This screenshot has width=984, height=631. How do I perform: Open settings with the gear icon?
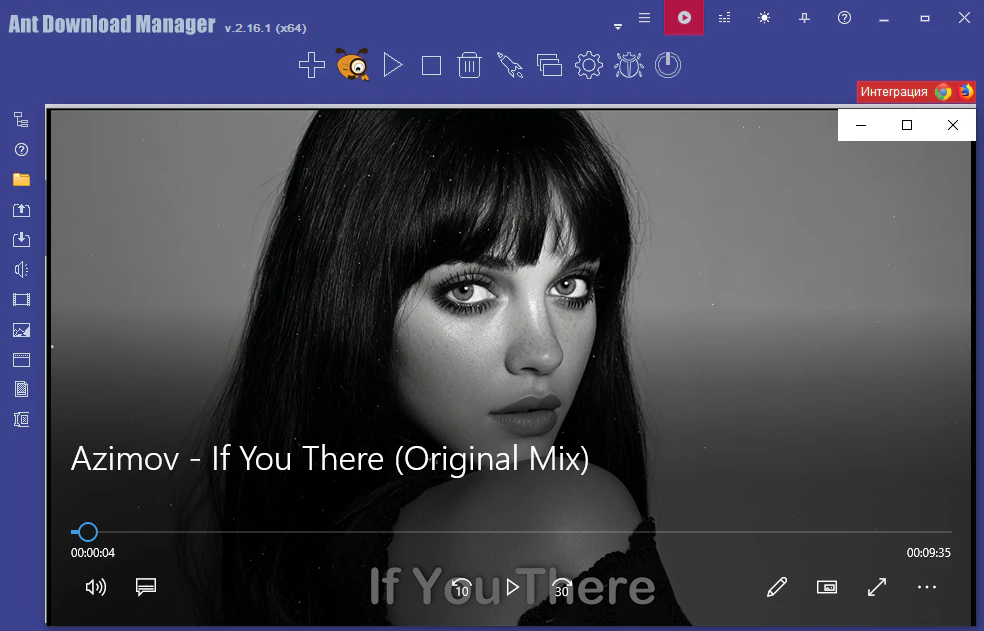[x=589, y=65]
